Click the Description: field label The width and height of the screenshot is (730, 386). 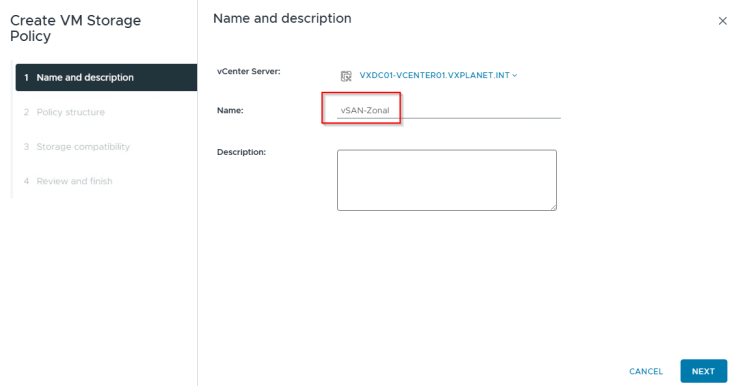click(241, 152)
